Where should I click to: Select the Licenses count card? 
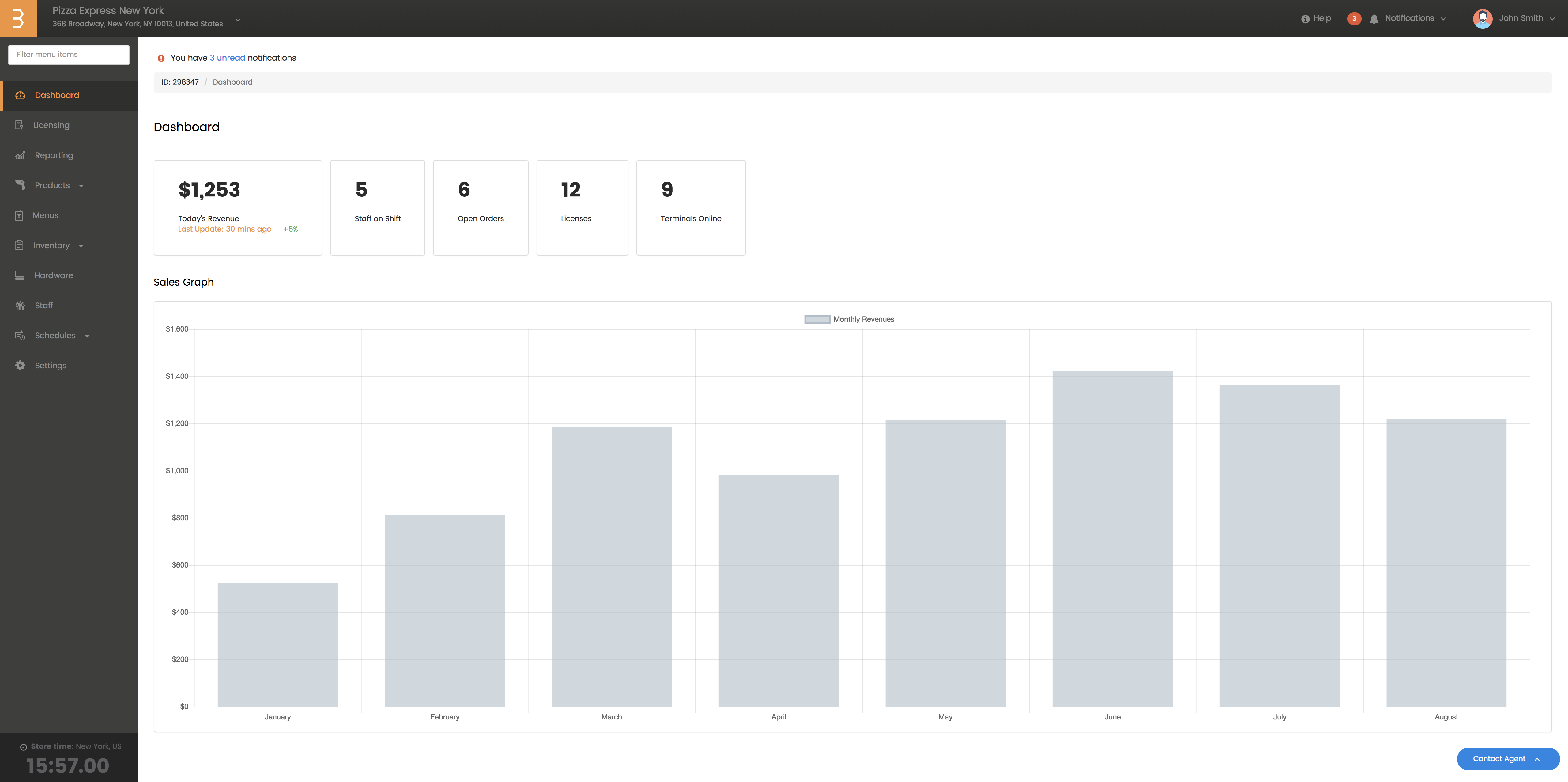coord(582,208)
